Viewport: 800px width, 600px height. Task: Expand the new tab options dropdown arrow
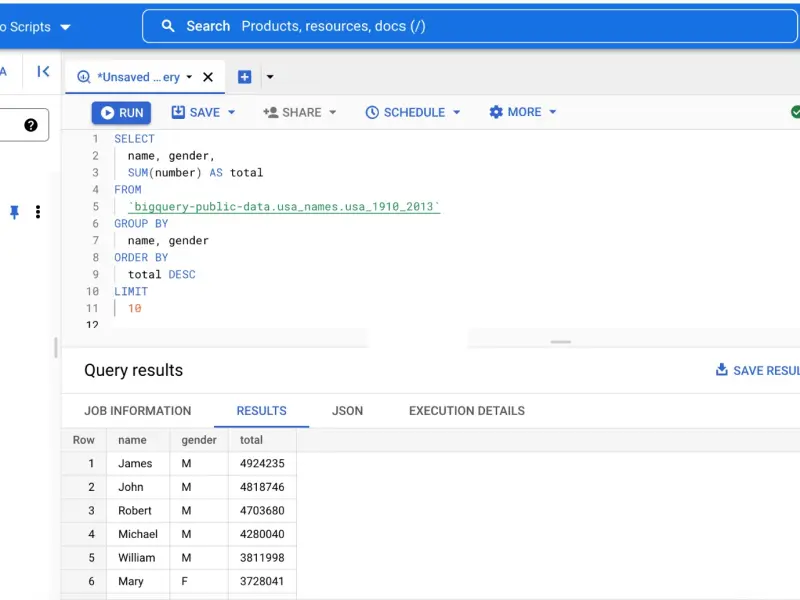270,77
